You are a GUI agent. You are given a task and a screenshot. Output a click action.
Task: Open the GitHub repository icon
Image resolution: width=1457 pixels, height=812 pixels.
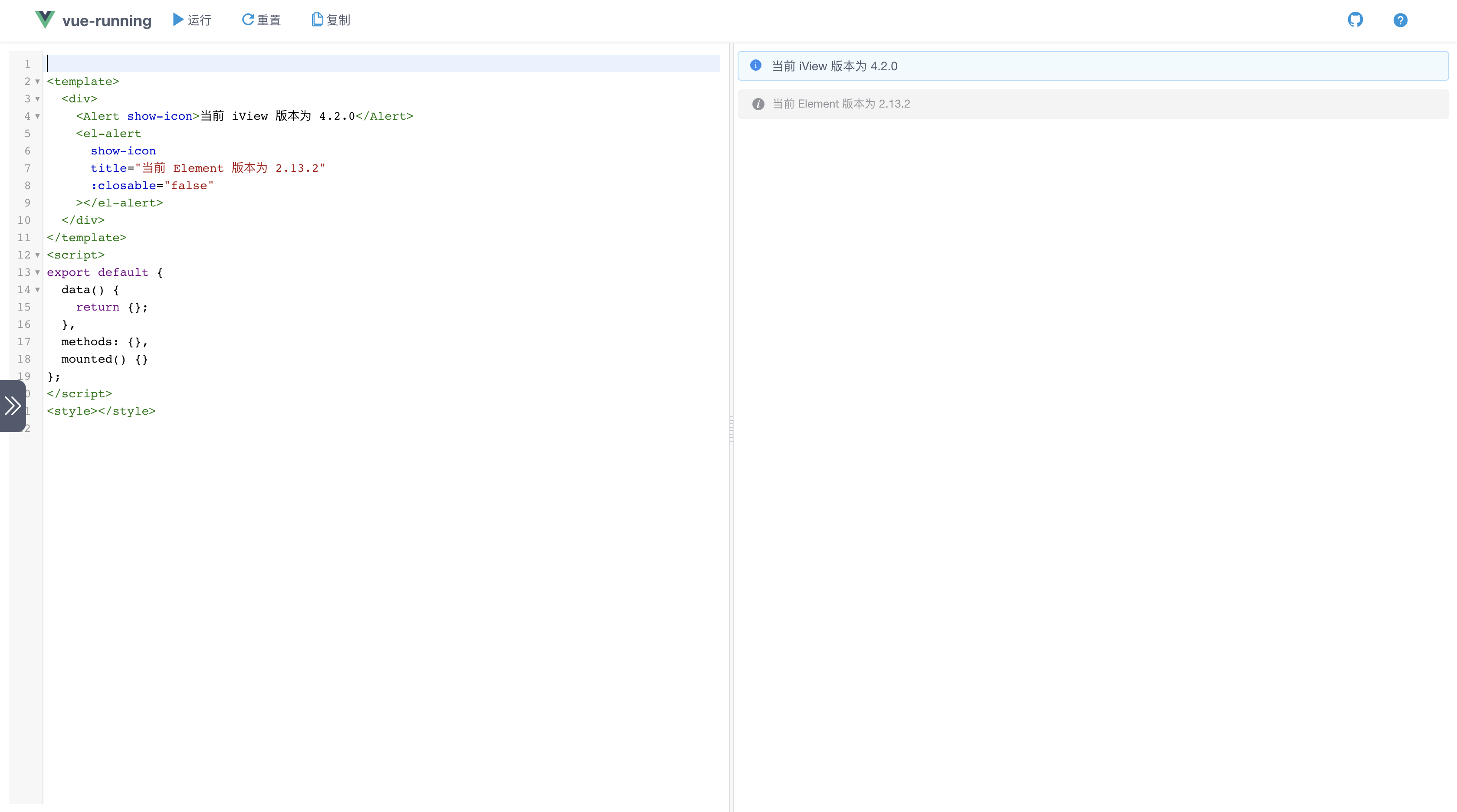tap(1355, 20)
